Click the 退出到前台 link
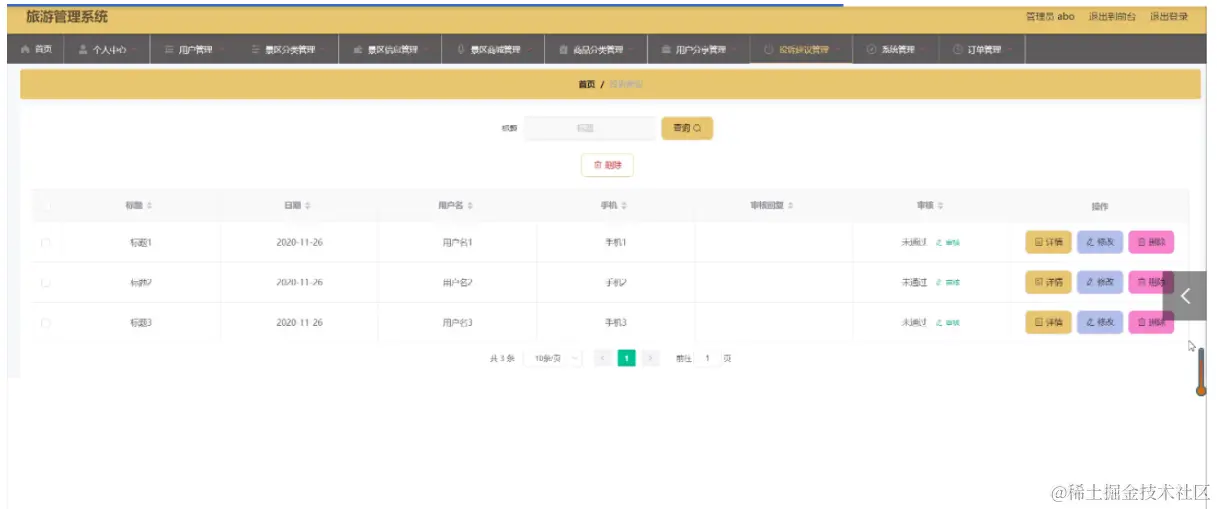 click(x=1112, y=17)
